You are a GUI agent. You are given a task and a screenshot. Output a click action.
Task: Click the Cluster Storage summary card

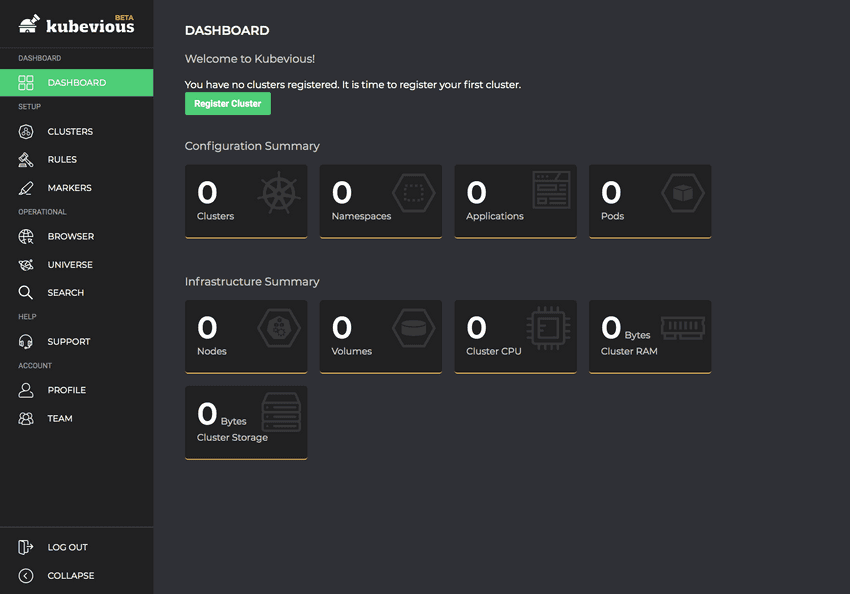click(246, 422)
